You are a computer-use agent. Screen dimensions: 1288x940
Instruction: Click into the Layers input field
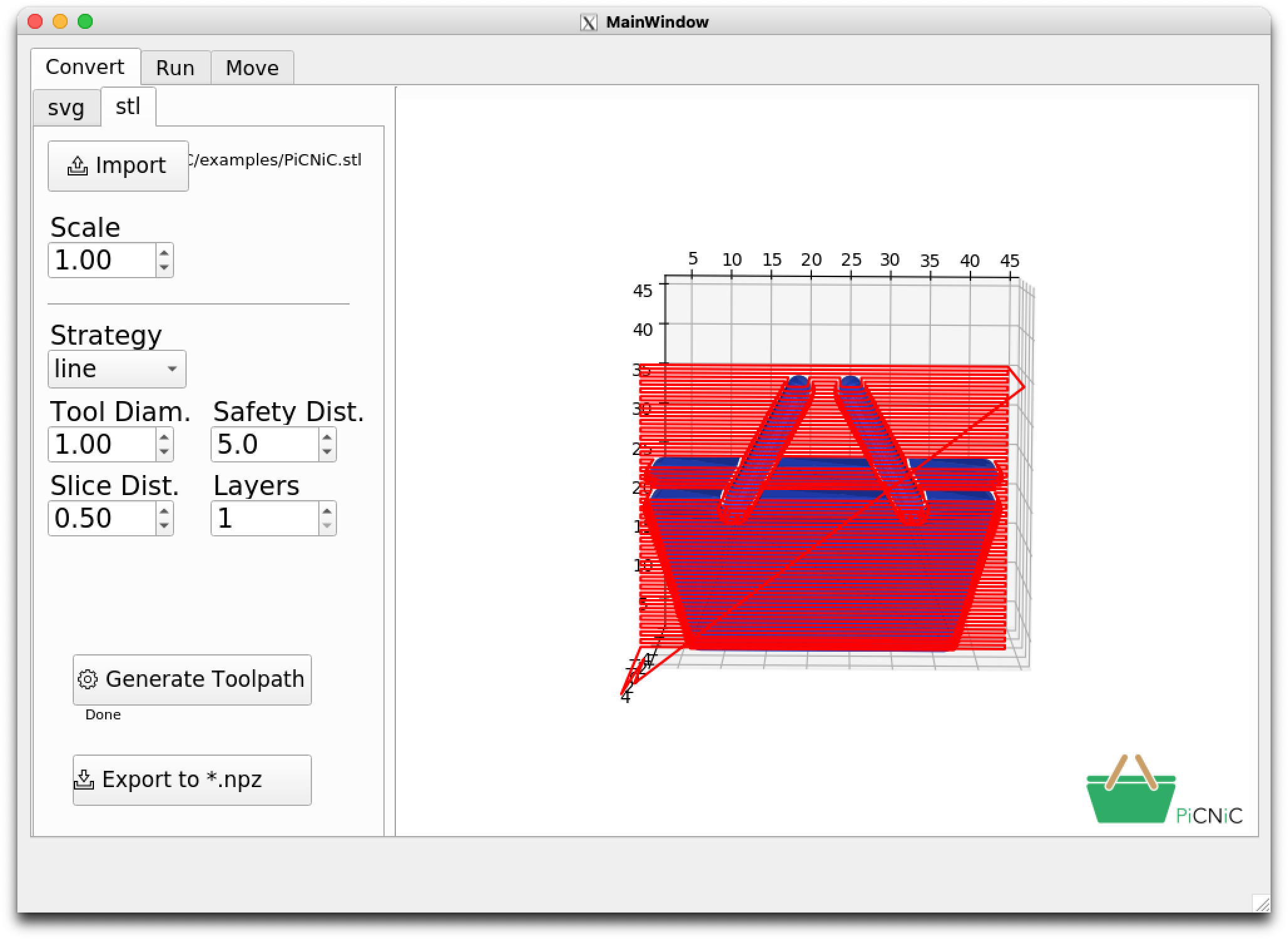pyautogui.click(x=264, y=518)
